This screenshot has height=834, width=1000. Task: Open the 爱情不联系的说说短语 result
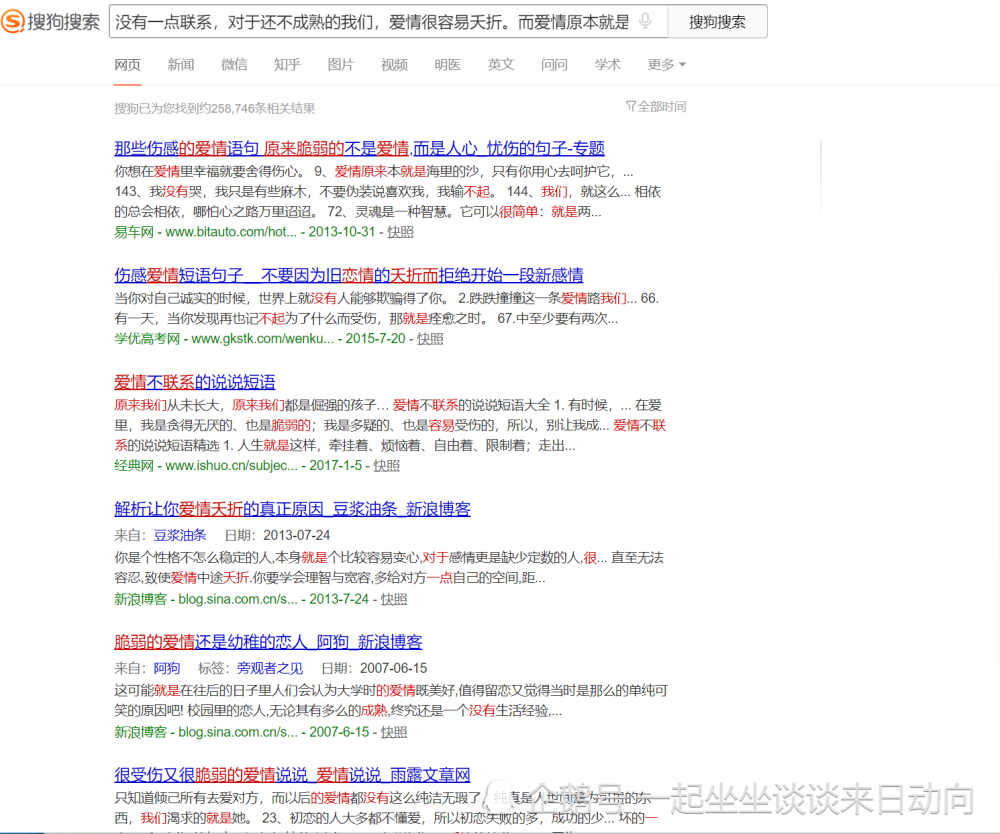(194, 382)
